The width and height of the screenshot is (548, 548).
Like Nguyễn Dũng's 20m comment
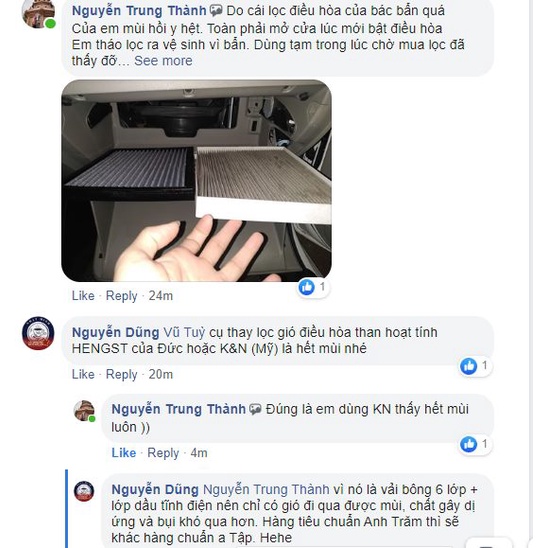pos(83,374)
